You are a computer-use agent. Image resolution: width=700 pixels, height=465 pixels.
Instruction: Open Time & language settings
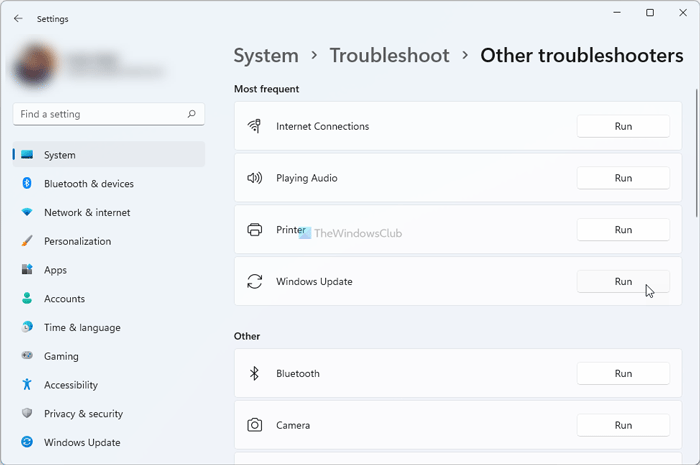point(82,328)
